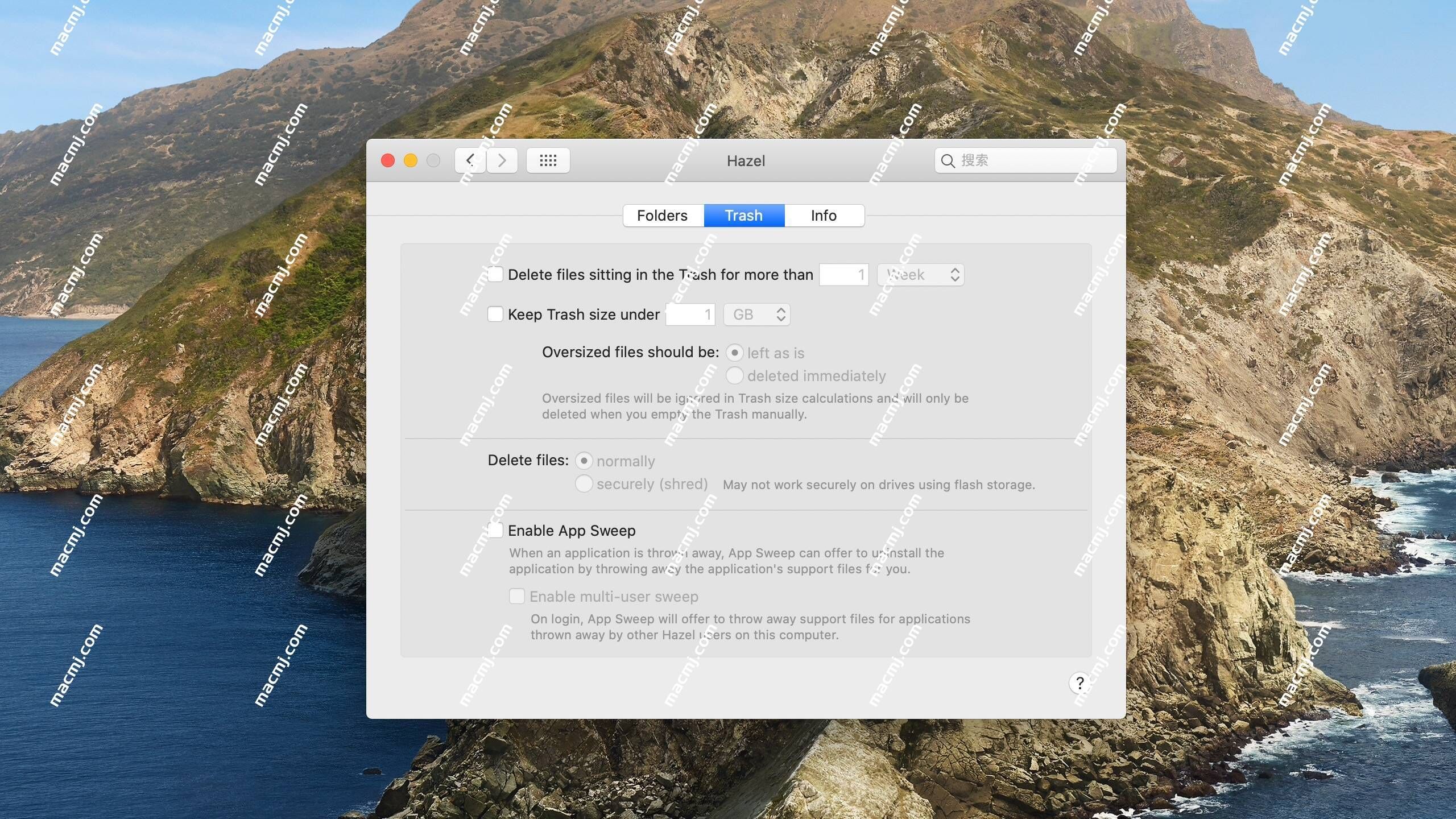Select securely shred delete files option

(583, 485)
